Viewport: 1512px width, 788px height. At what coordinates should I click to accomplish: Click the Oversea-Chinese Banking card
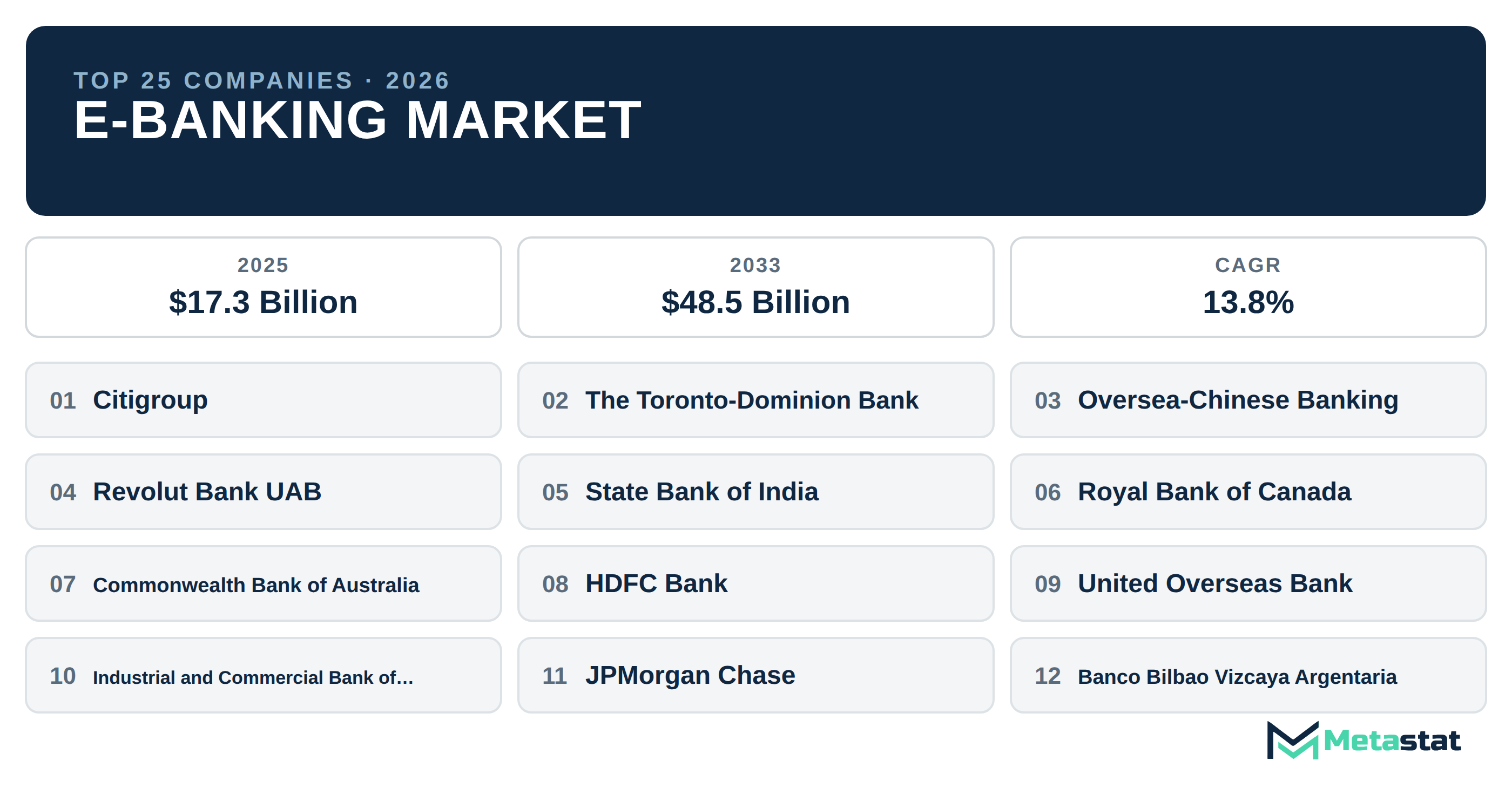pyautogui.click(x=1248, y=399)
